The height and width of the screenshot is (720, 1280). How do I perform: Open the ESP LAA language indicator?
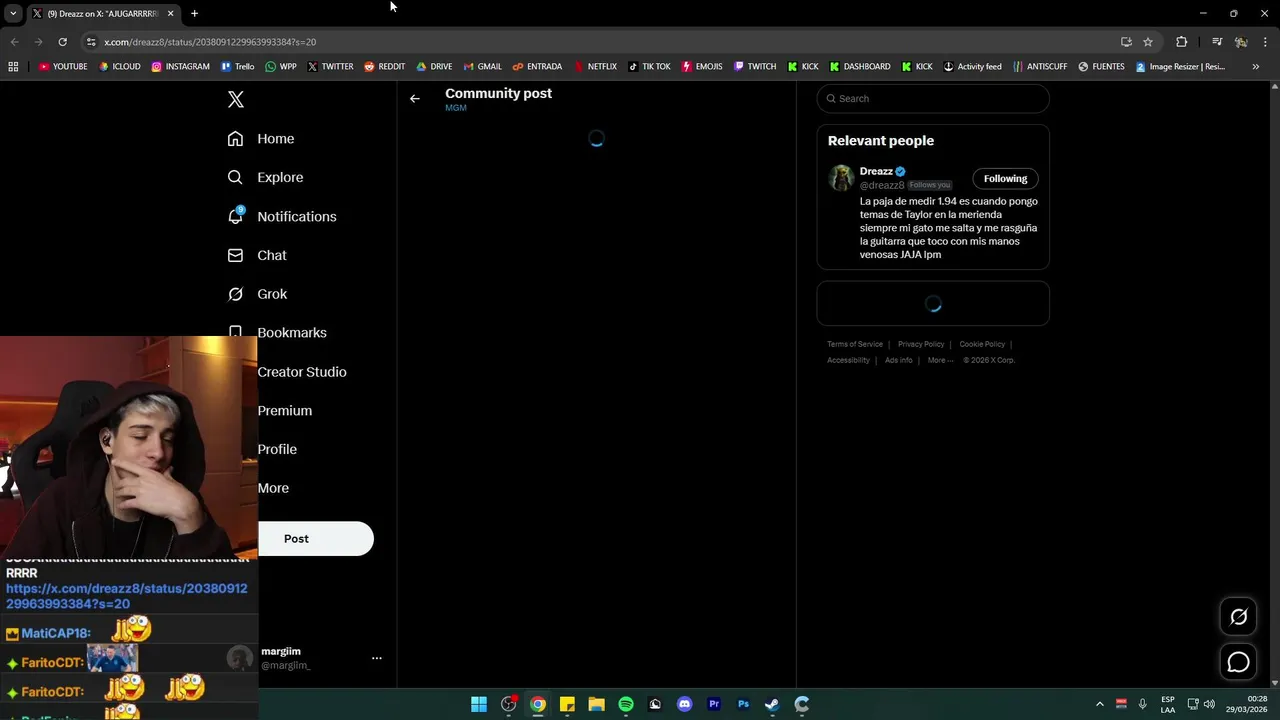(1168, 704)
